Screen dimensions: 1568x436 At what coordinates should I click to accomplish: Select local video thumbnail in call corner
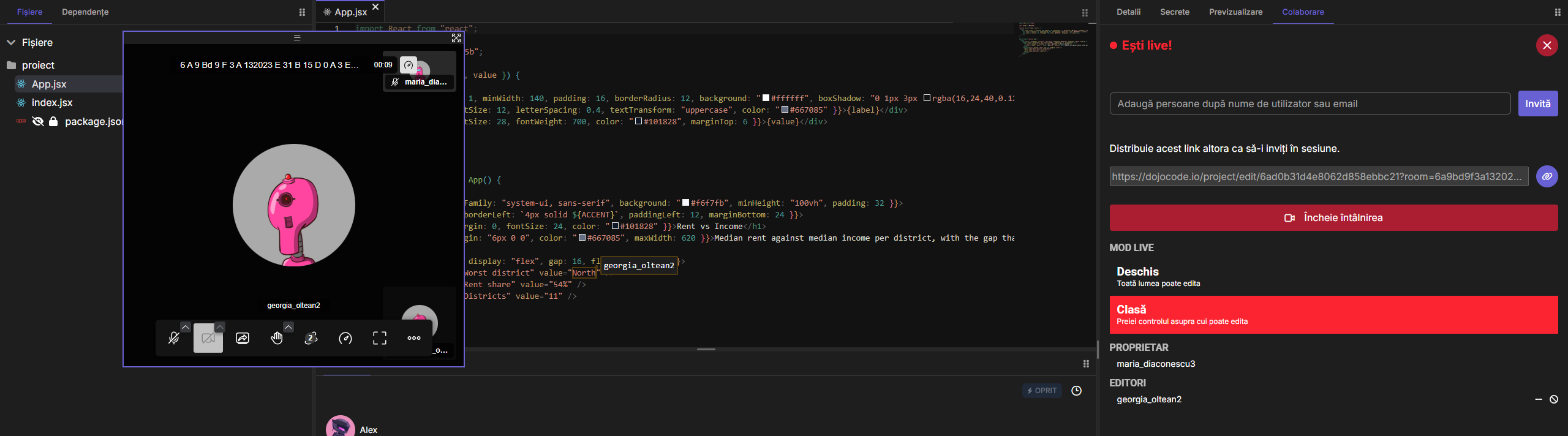point(420,322)
